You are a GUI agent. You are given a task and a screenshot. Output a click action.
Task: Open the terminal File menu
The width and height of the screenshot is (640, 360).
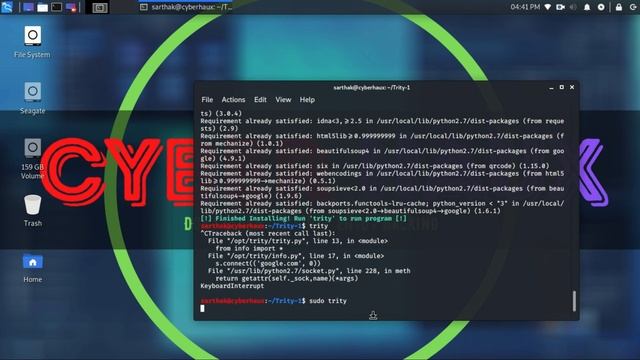[x=207, y=100]
